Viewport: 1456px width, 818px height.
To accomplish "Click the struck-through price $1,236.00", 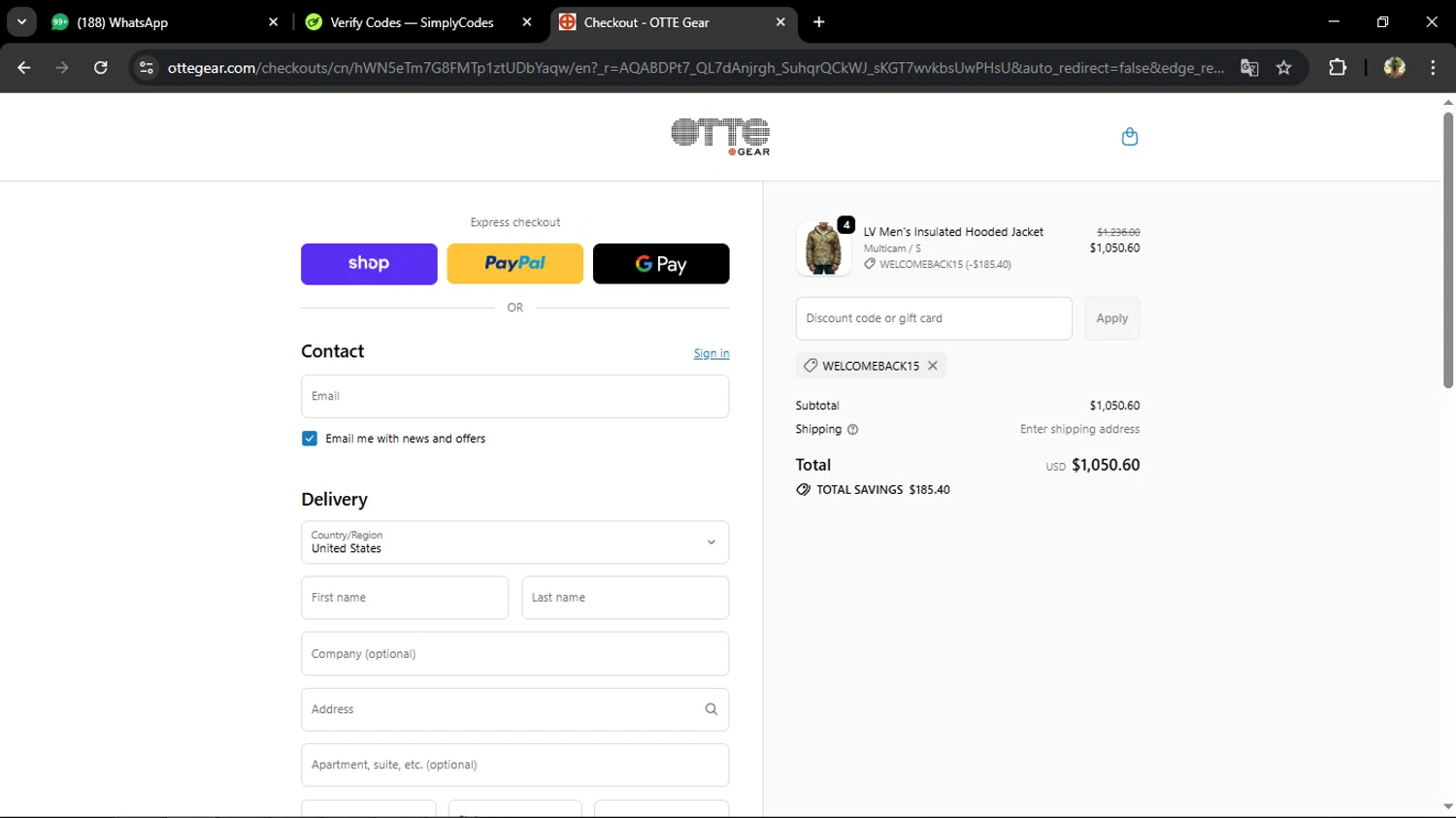I will 1118,233.
